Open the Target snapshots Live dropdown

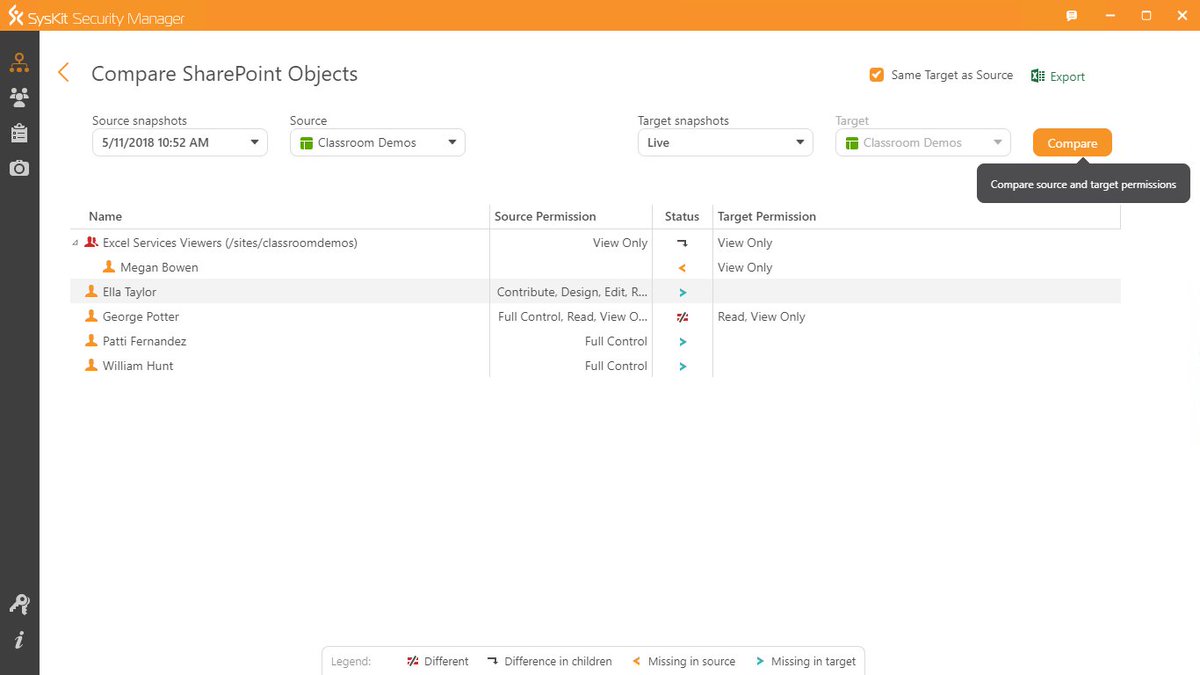[x=725, y=143]
